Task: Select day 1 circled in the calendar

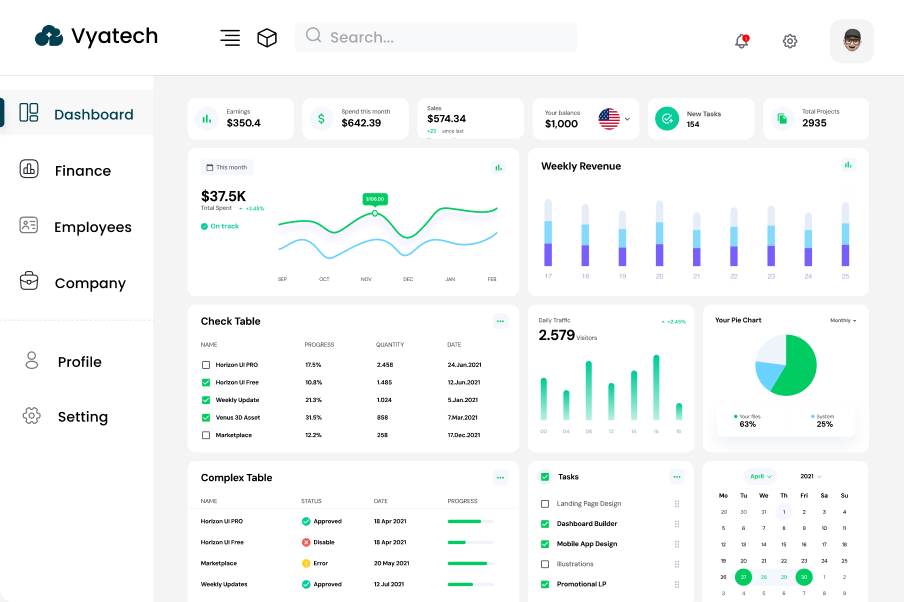Action: point(784,512)
